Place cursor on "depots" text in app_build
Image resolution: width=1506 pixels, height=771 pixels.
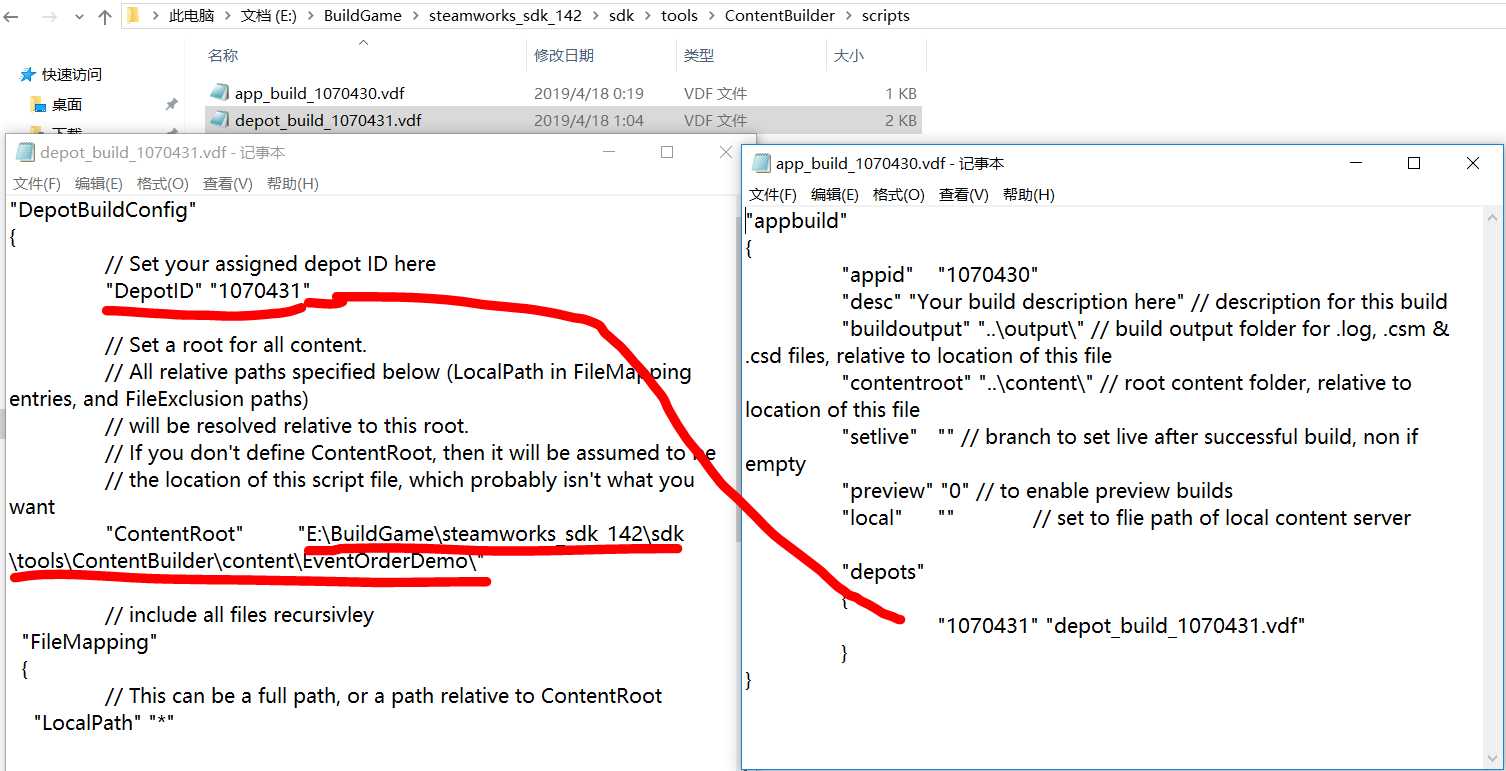click(x=883, y=572)
